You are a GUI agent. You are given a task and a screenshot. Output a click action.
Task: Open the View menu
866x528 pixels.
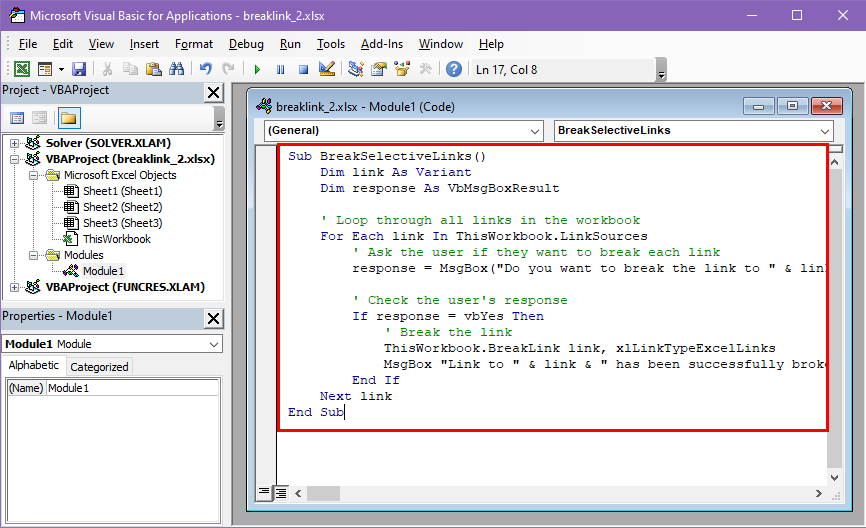click(x=101, y=44)
